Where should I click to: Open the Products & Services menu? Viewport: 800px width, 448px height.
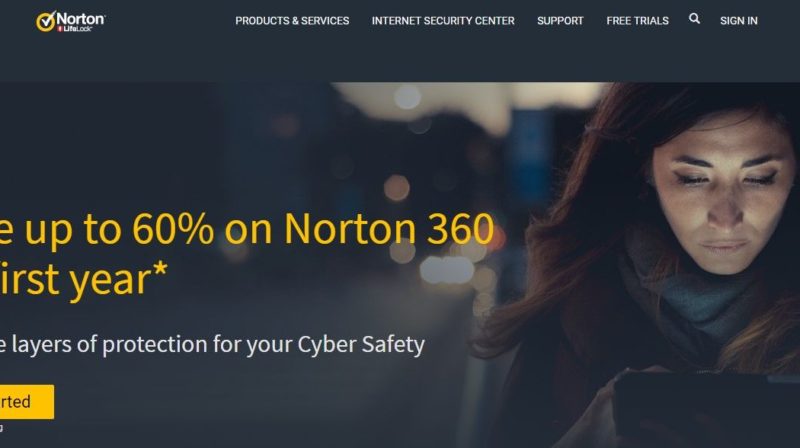pyautogui.click(x=292, y=21)
